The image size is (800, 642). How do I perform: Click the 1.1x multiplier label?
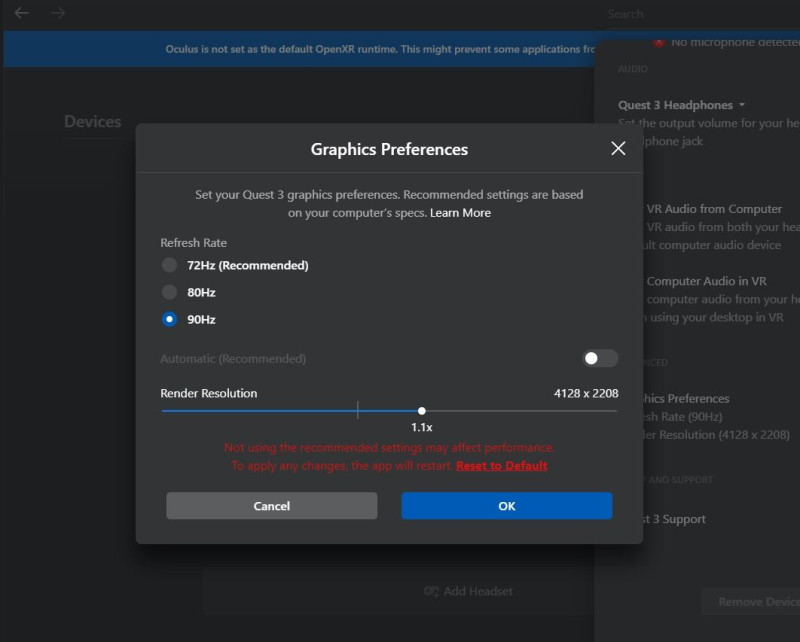[421, 427]
